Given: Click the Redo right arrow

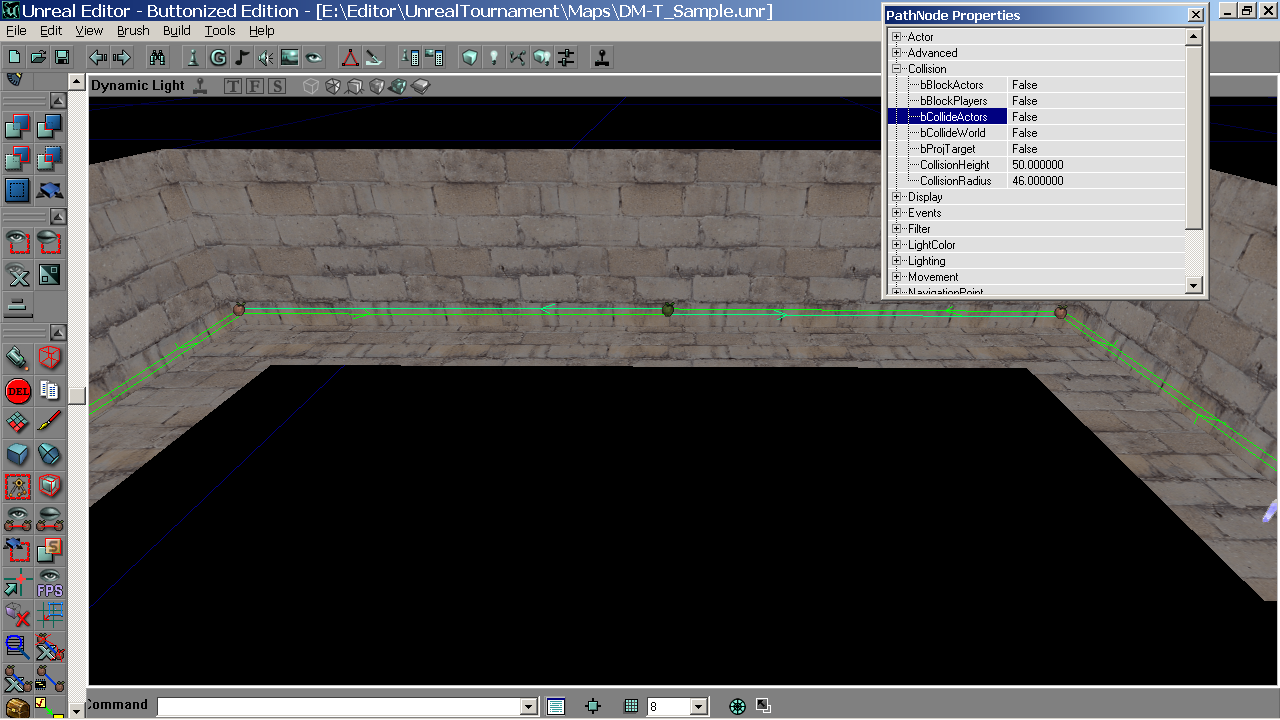Looking at the screenshot, I should pyautogui.click(x=122, y=57).
